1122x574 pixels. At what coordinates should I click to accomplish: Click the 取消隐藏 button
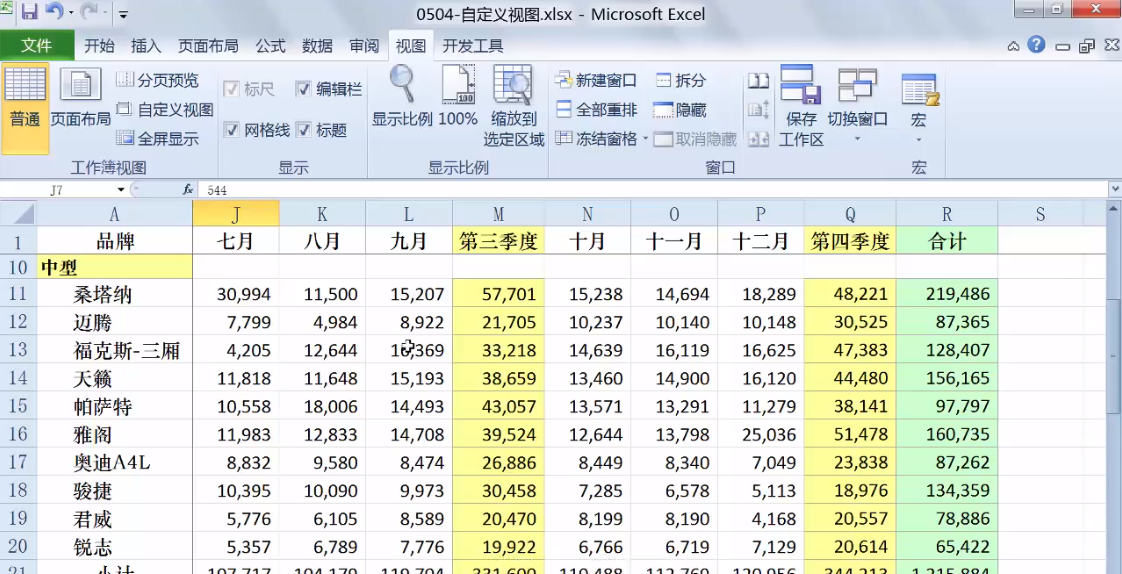pyautogui.click(x=695, y=139)
